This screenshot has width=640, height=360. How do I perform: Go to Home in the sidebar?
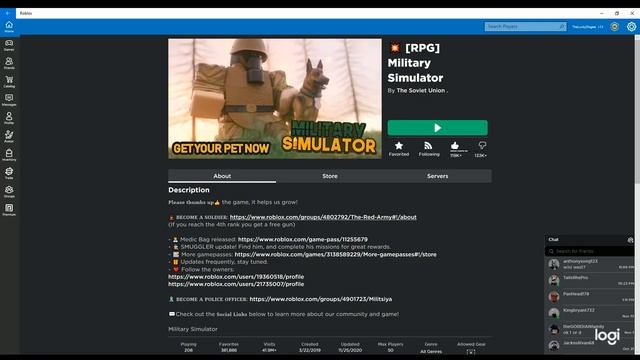[x=9, y=27]
